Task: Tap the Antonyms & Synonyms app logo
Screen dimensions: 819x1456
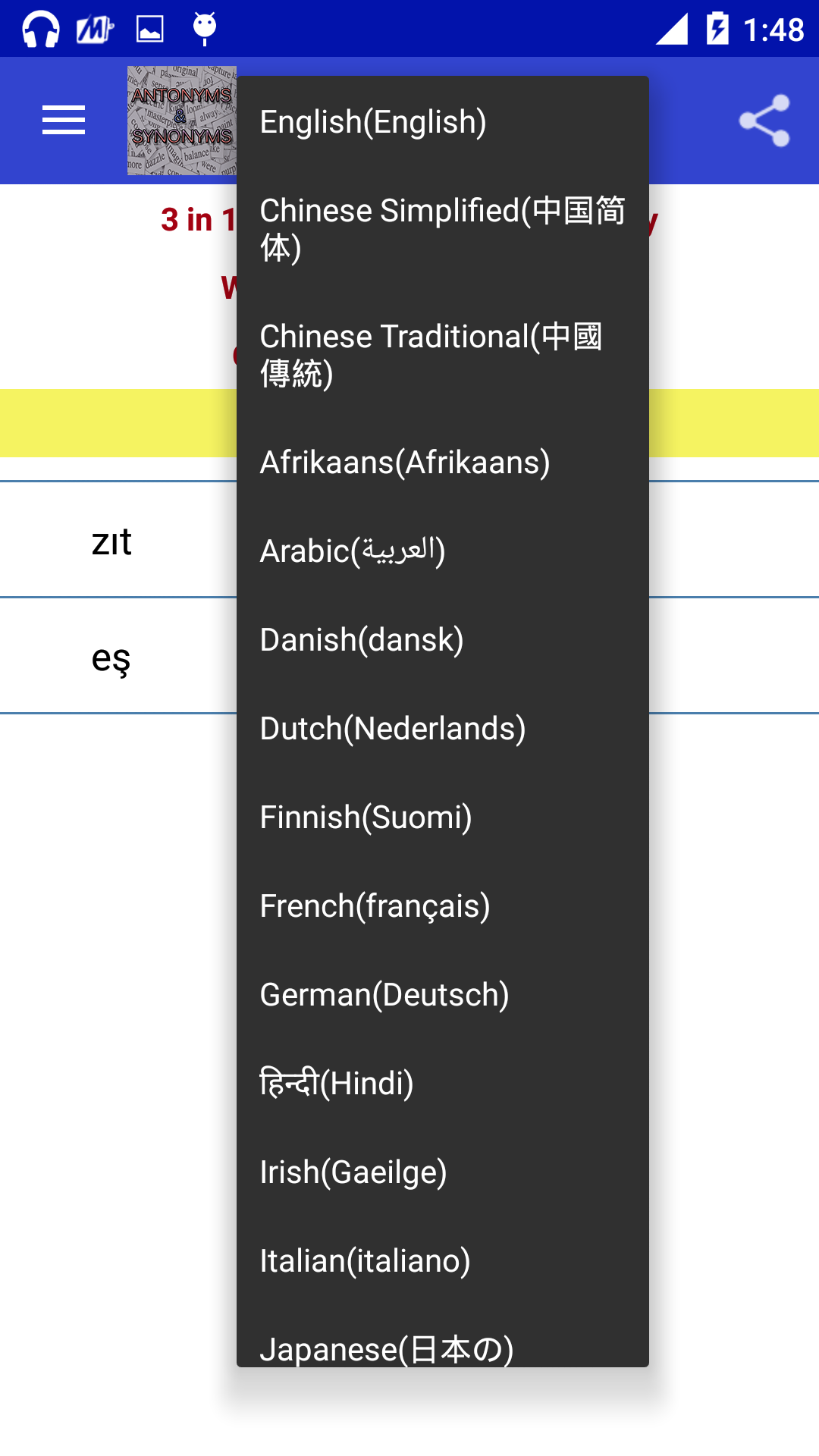Action: (182, 121)
